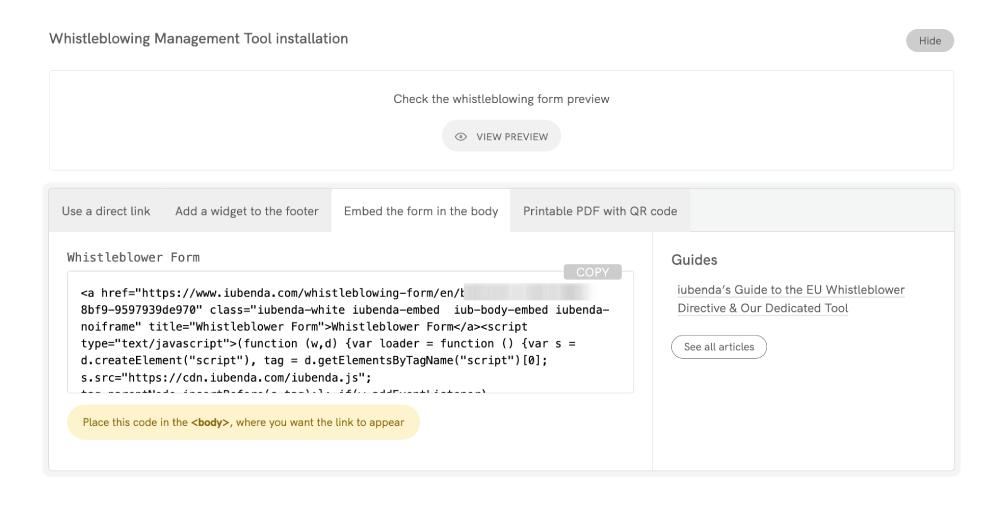Click the Guides heading
The width and height of the screenshot is (1000, 505).
(x=694, y=260)
